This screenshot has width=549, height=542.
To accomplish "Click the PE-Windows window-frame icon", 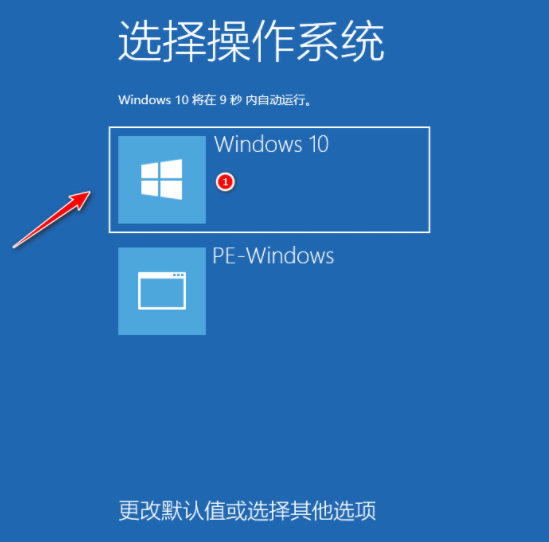I will pyautogui.click(x=162, y=291).
